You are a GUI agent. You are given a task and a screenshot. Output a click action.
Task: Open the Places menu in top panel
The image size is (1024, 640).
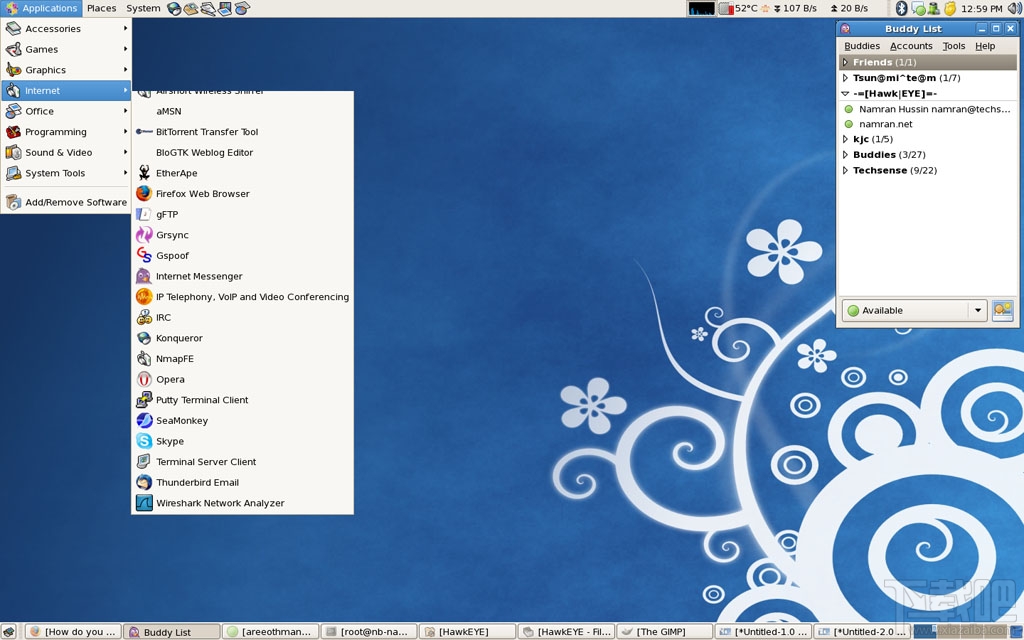(101, 8)
